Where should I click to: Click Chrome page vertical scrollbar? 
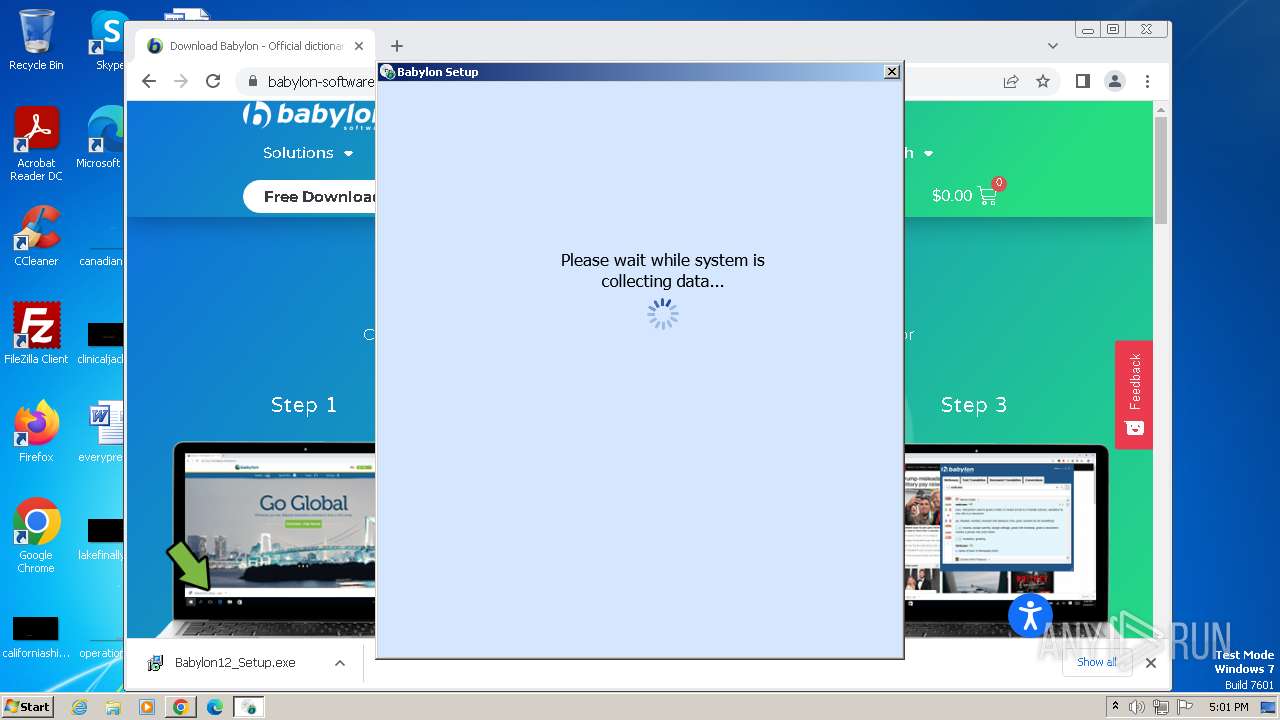(1160, 170)
